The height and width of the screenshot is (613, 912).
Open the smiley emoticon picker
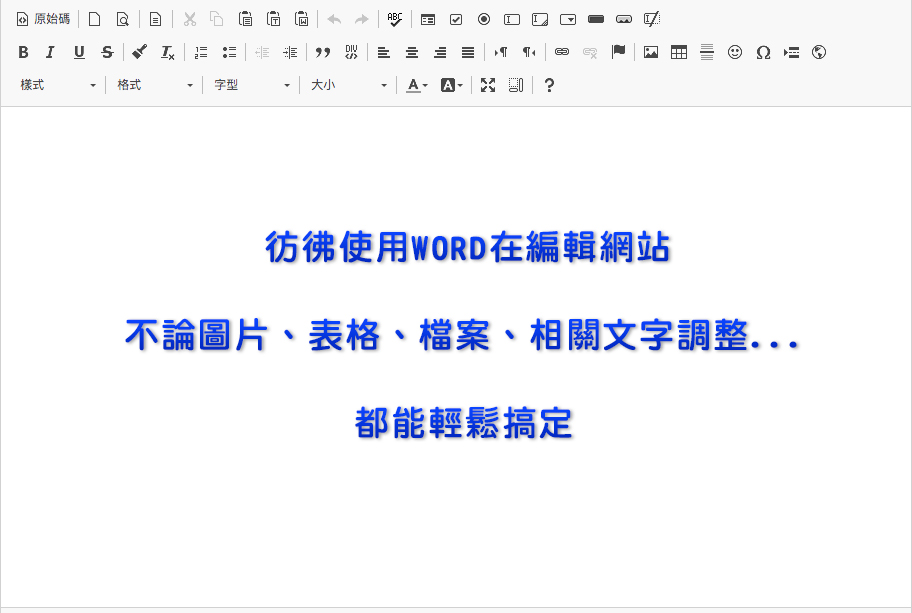pos(735,52)
